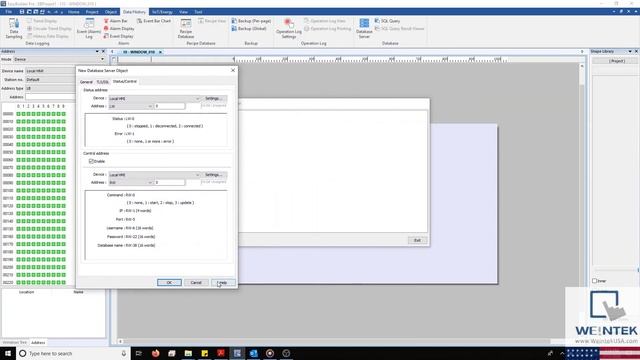Viewport: 640px width, 360px height.
Task: Select Backup (Per-page) in the ribbon
Action: pos(251,21)
